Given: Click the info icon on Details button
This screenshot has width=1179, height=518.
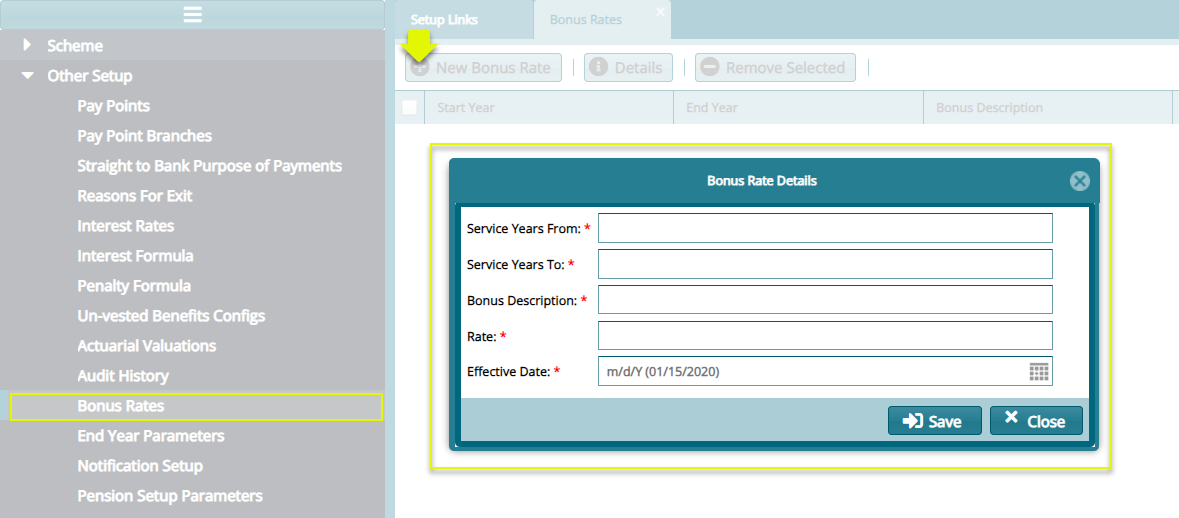Looking at the screenshot, I should point(598,68).
